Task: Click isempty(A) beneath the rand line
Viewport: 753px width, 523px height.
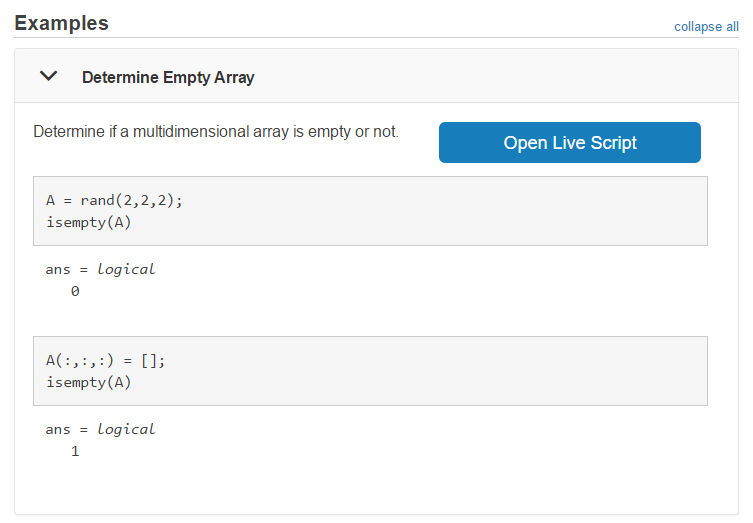Action: click(89, 221)
